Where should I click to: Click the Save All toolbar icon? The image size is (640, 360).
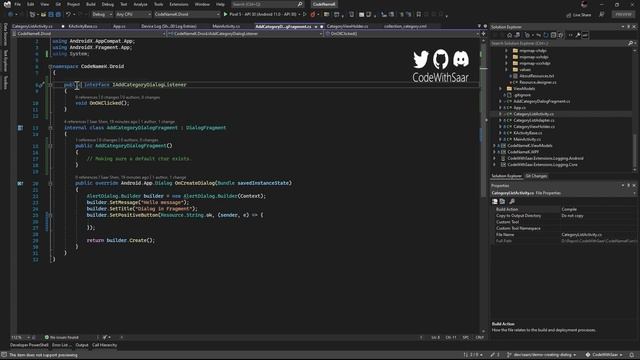58,14
